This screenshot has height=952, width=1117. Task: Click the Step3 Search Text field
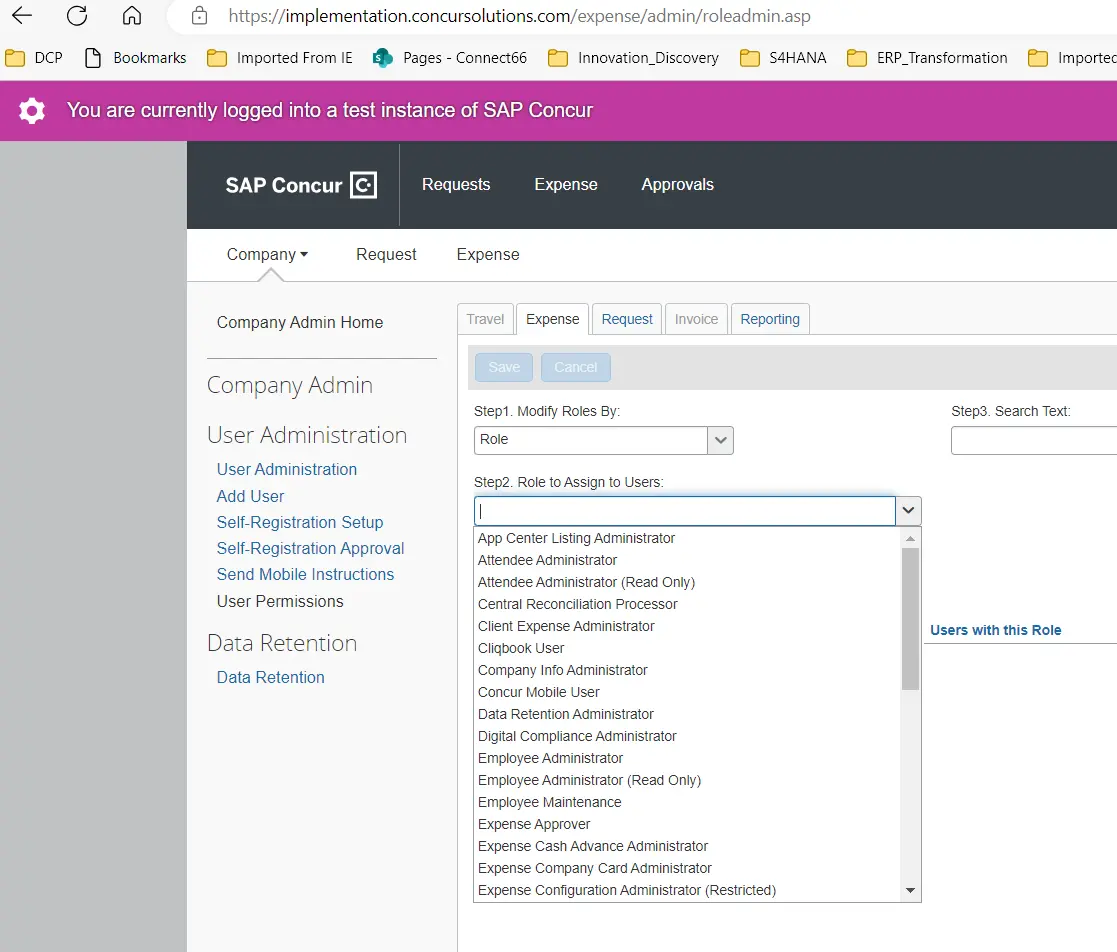pyautogui.click(x=1034, y=440)
